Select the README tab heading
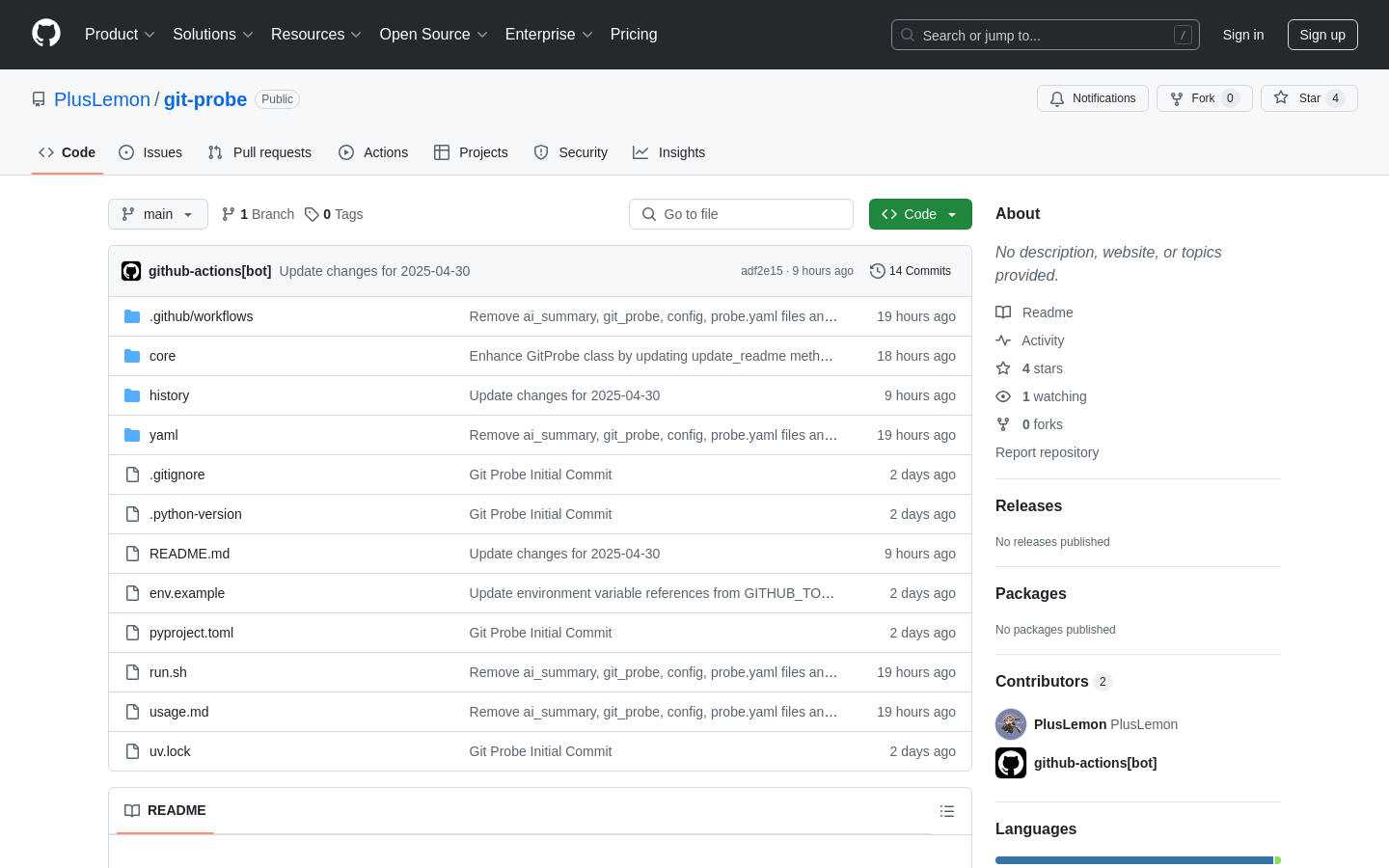The image size is (1389, 868). 165,811
